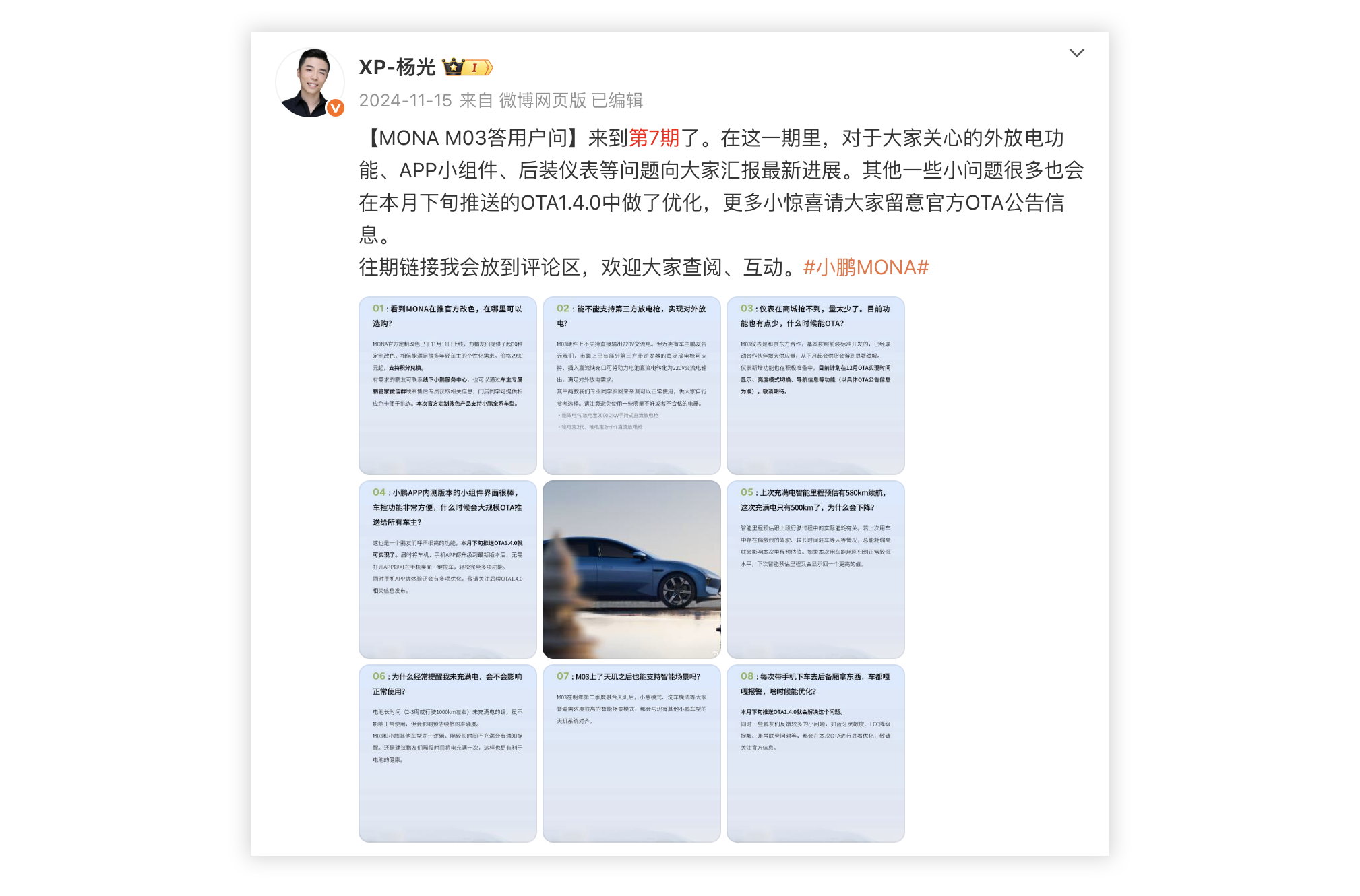Screen dimensions: 1360x896
Task: Open the 07 Tianji smart scenes image
Action: pos(631,753)
